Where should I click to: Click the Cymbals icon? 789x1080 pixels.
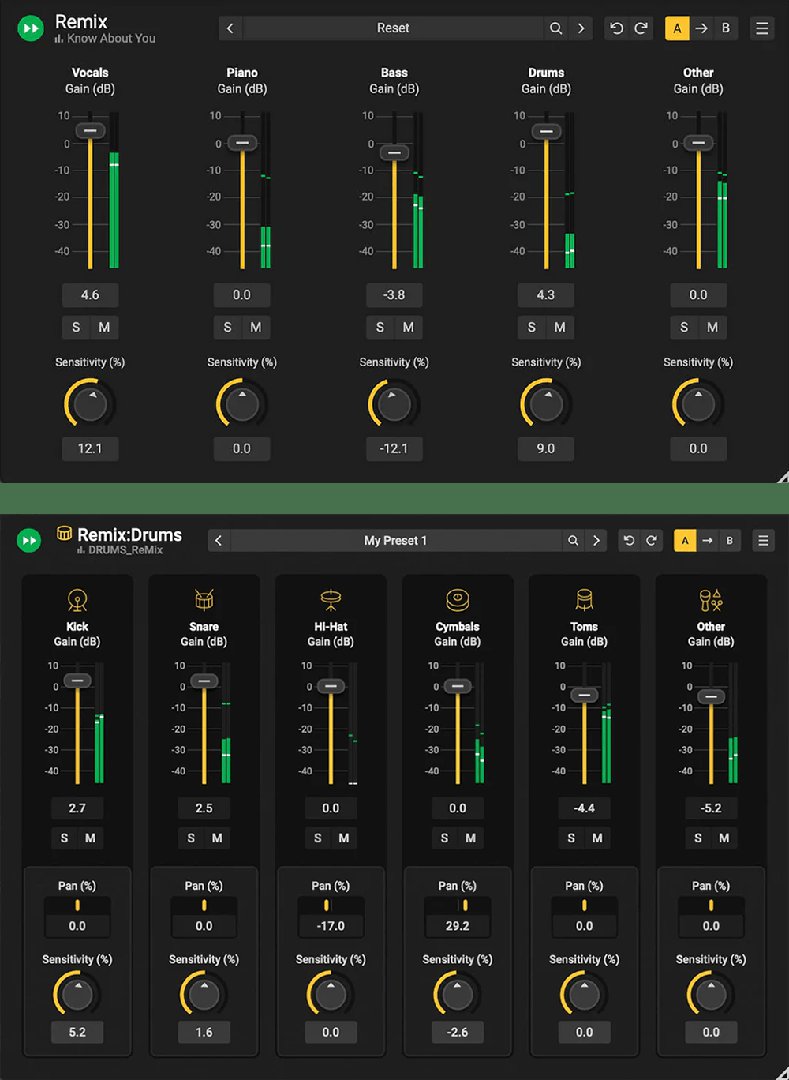457,600
